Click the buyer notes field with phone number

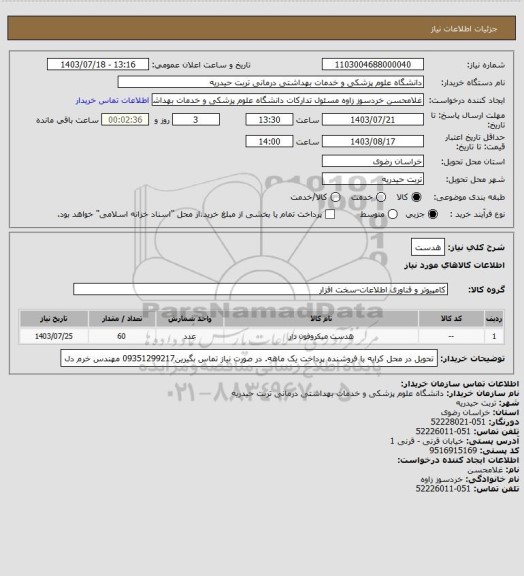(x=249, y=358)
